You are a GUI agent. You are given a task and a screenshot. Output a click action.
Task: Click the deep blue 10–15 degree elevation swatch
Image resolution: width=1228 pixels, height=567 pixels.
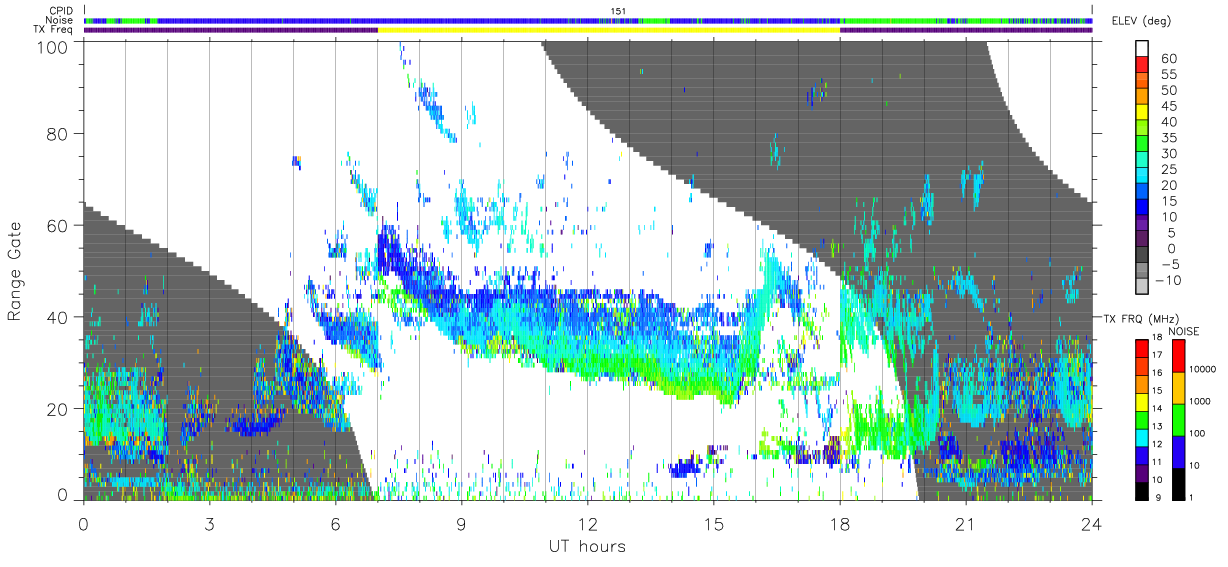click(x=1142, y=209)
